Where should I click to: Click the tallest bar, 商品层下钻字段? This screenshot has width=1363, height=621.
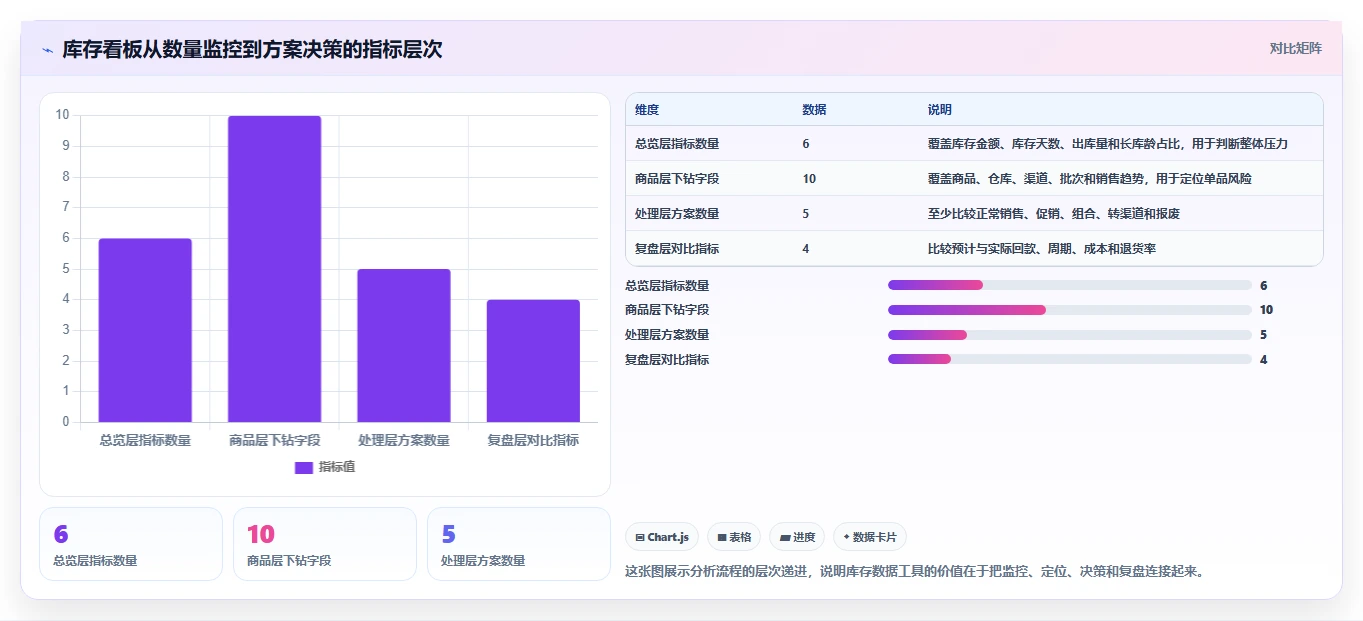[x=274, y=269]
